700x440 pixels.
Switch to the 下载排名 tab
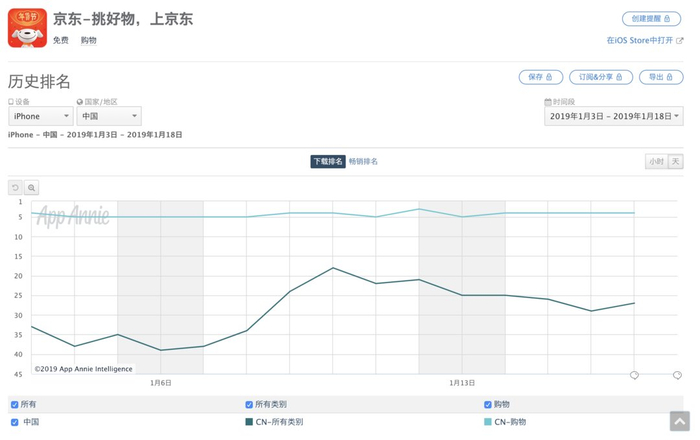pyautogui.click(x=328, y=161)
